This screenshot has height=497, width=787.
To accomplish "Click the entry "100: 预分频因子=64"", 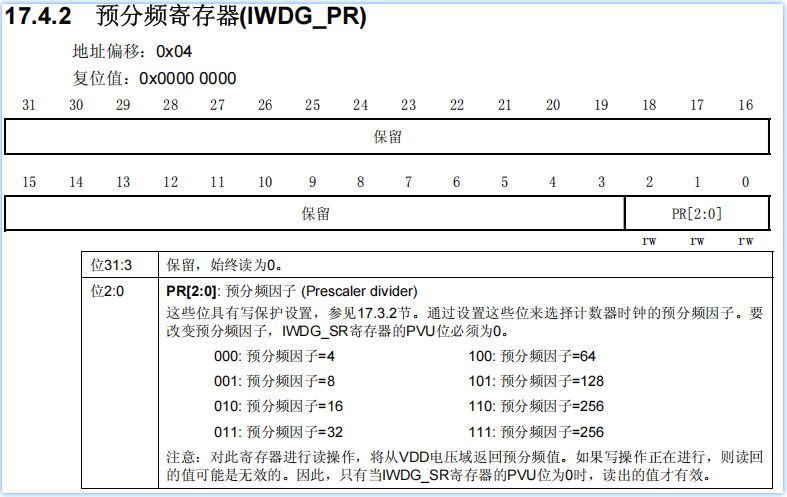I will coord(532,356).
